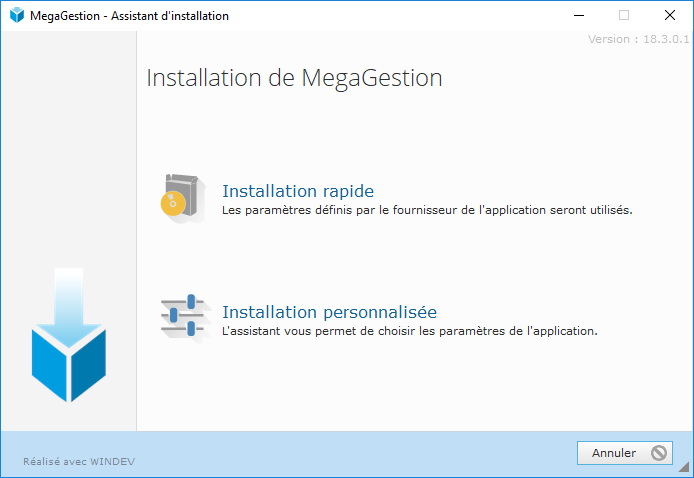
Task: Close the installation assistant window
Action: (670, 15)
